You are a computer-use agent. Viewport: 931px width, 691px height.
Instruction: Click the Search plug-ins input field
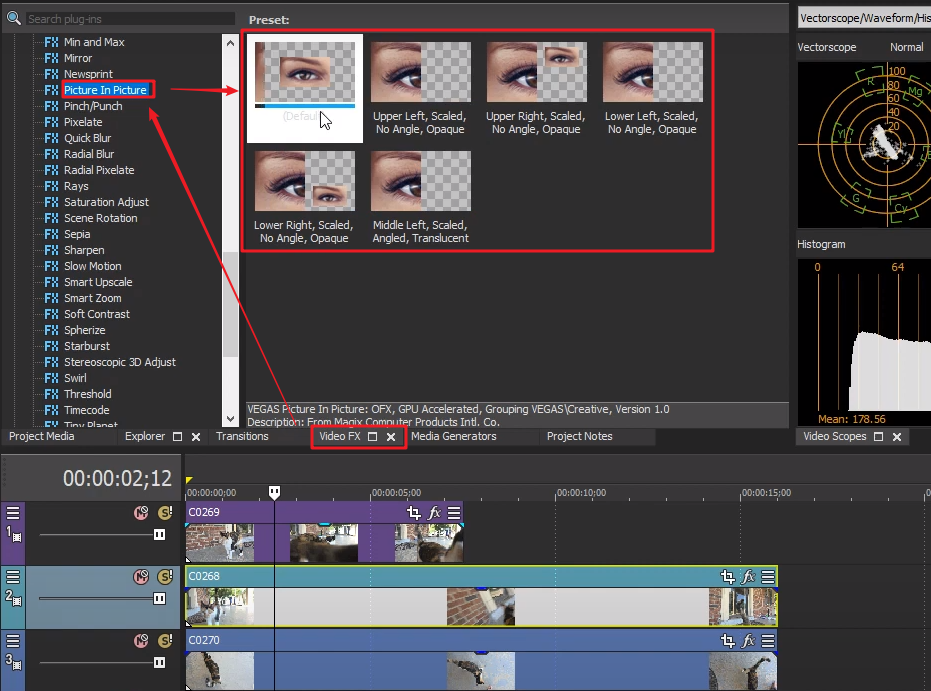click(x=131, y=19)
